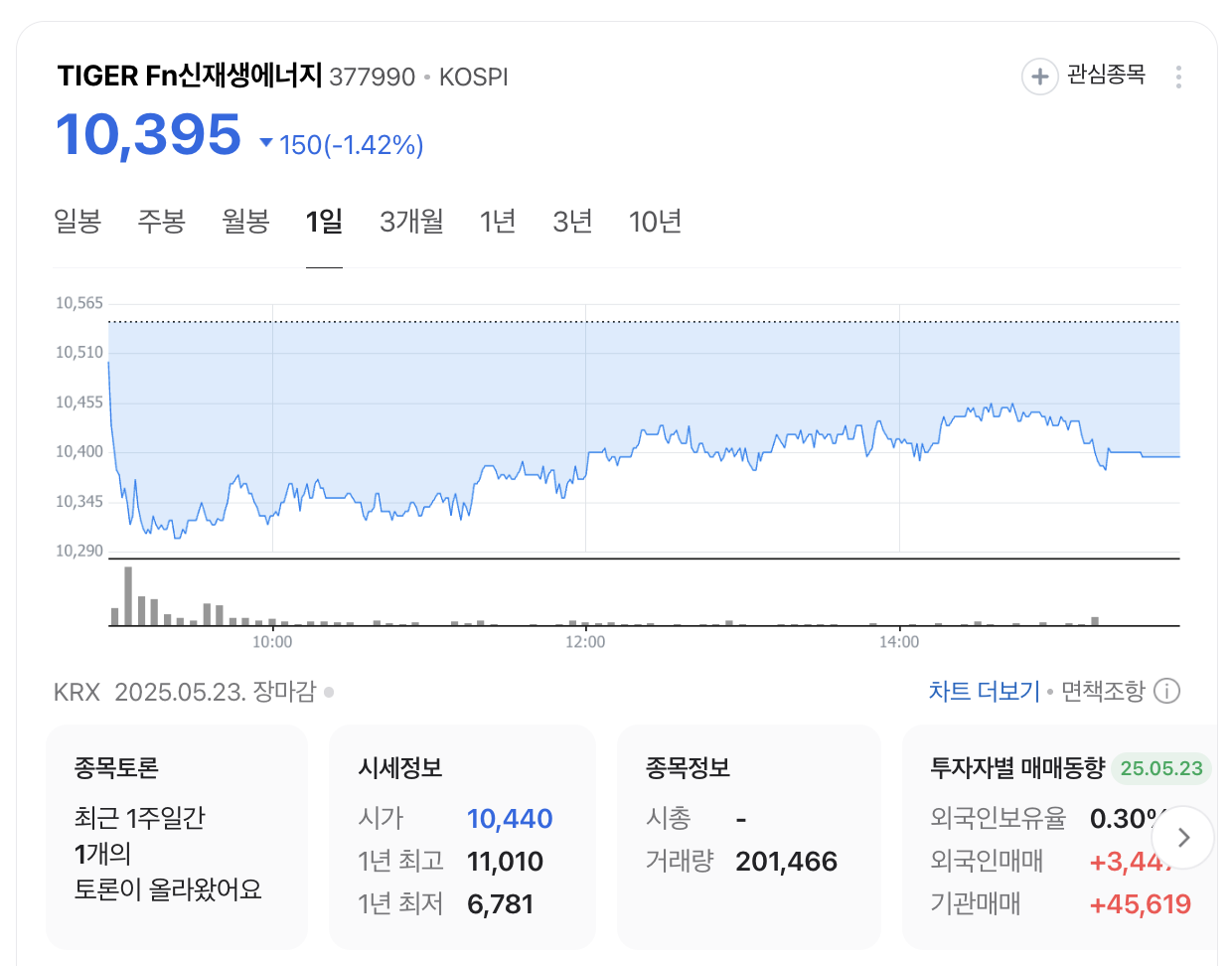Select the 주봉 weekly chart view
The image size is (1232, 966).
[162, 222]
